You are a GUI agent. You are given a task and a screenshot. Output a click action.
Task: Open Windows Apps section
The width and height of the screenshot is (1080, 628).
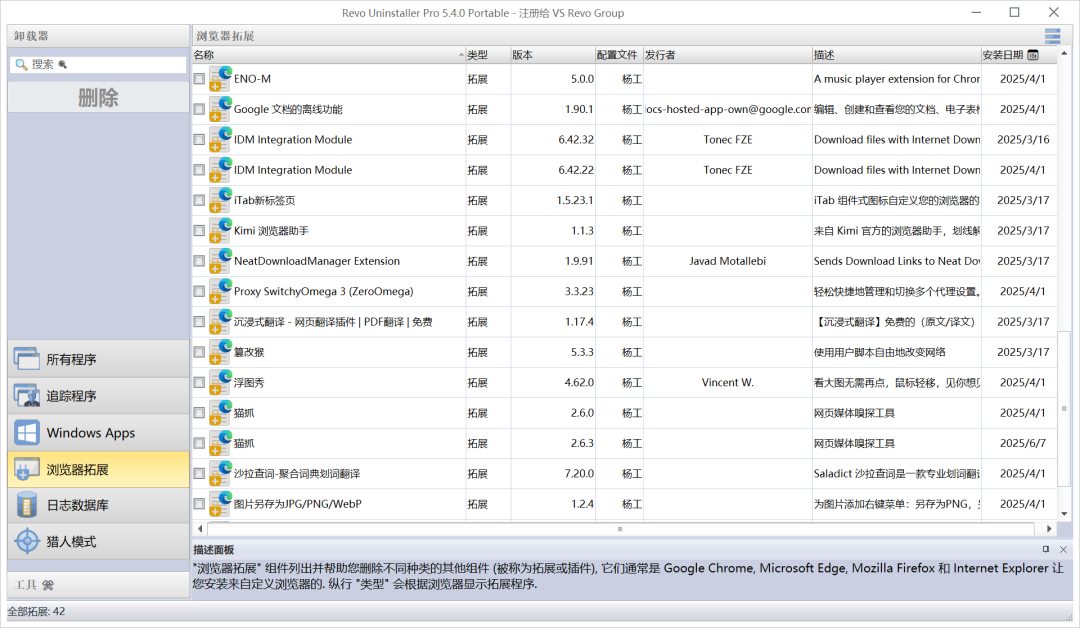pos(98,432)
